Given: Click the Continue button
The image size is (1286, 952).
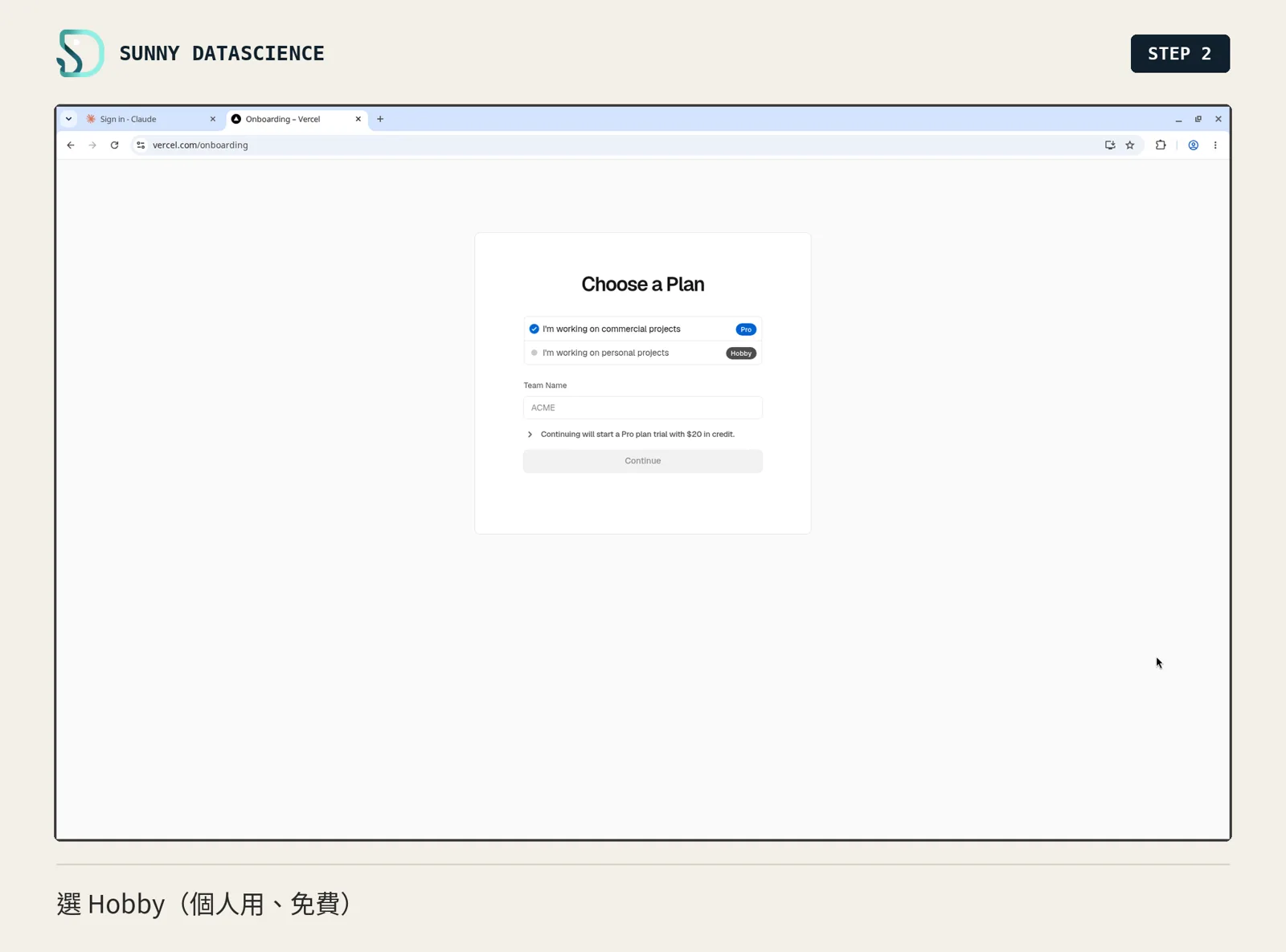Looking at the screenshot, I should coord(642,461).
